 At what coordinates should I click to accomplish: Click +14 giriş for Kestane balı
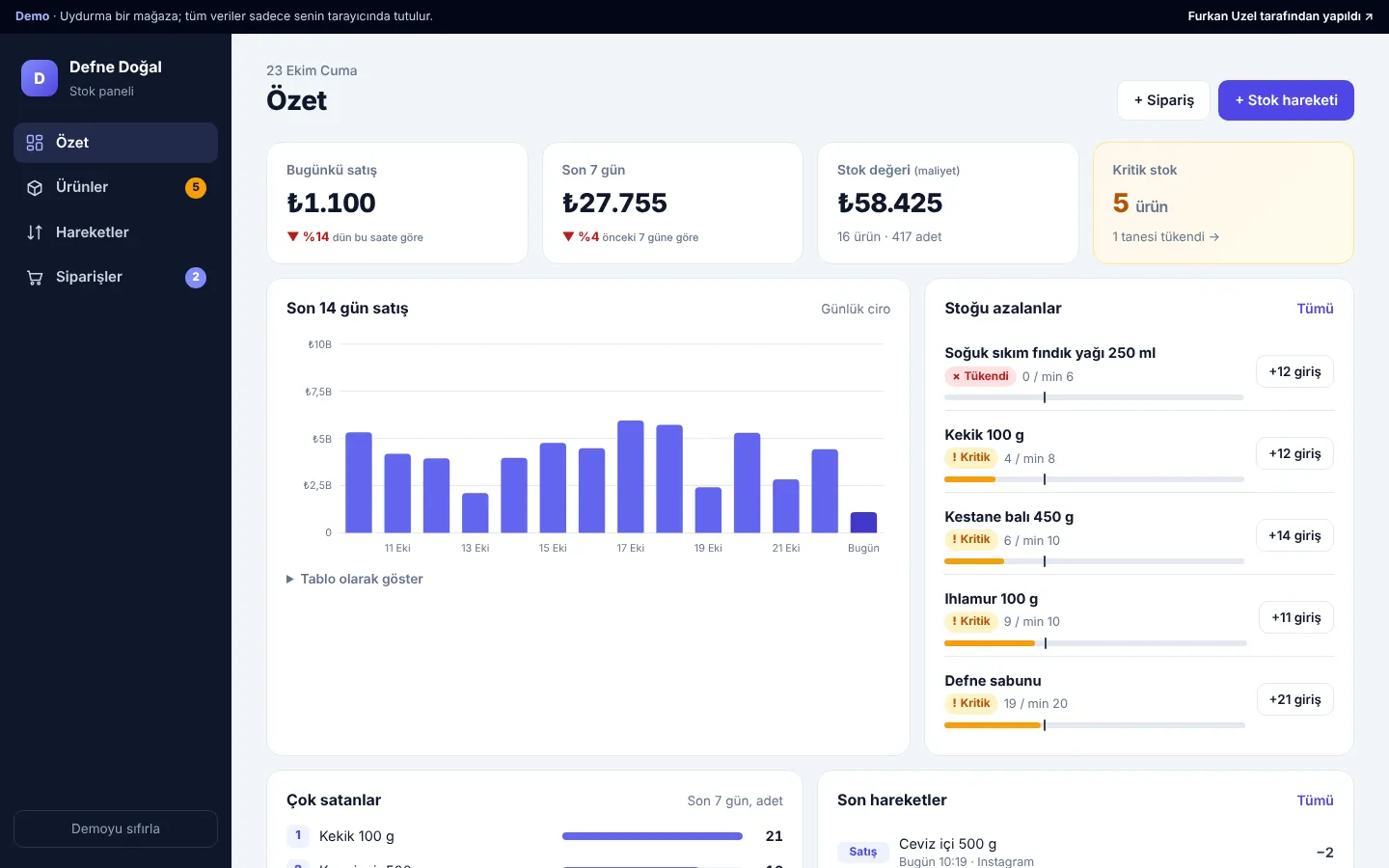click(1294, 535)
